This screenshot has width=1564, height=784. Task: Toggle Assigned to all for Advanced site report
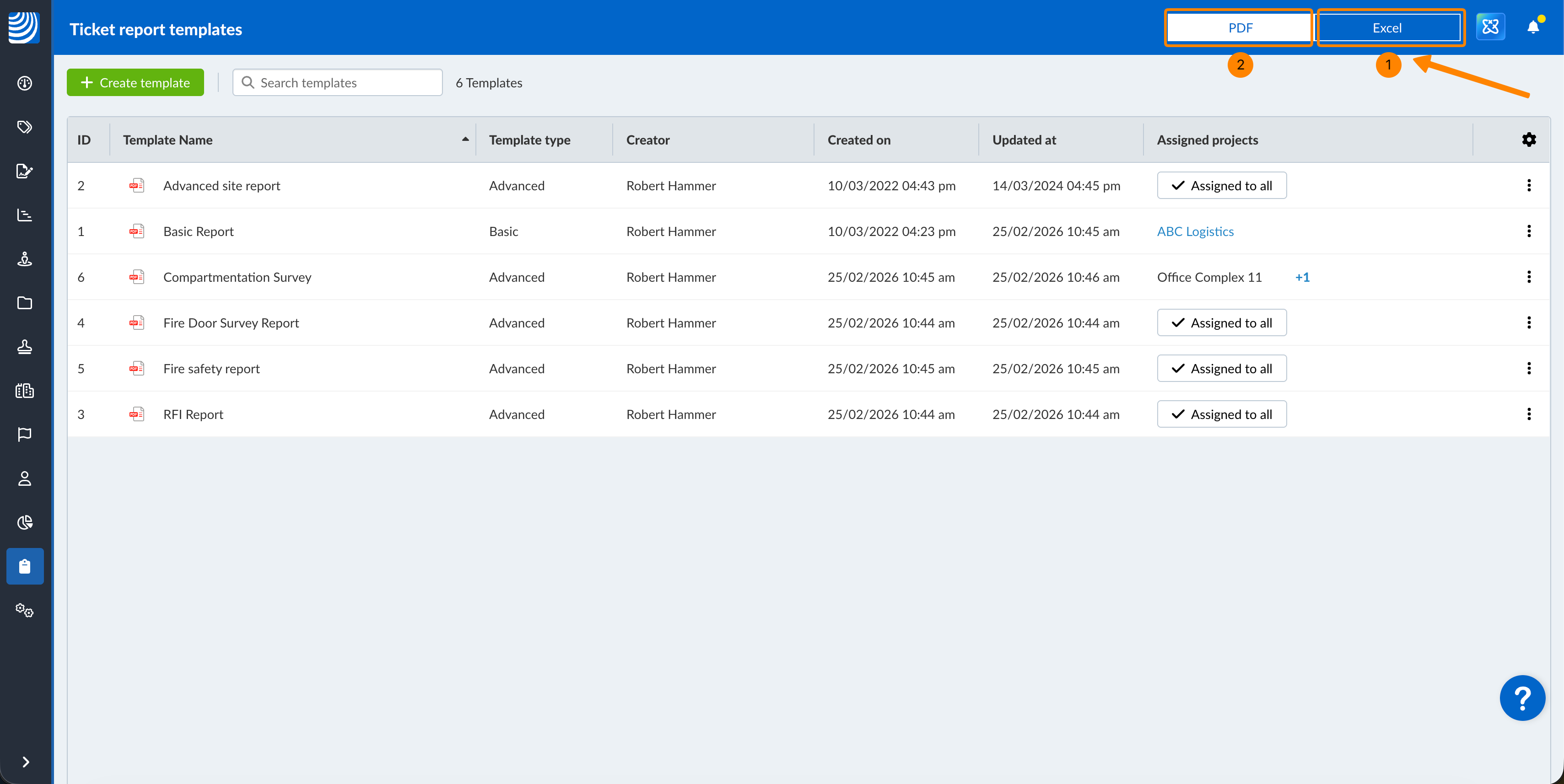(x=1221, y=186)
